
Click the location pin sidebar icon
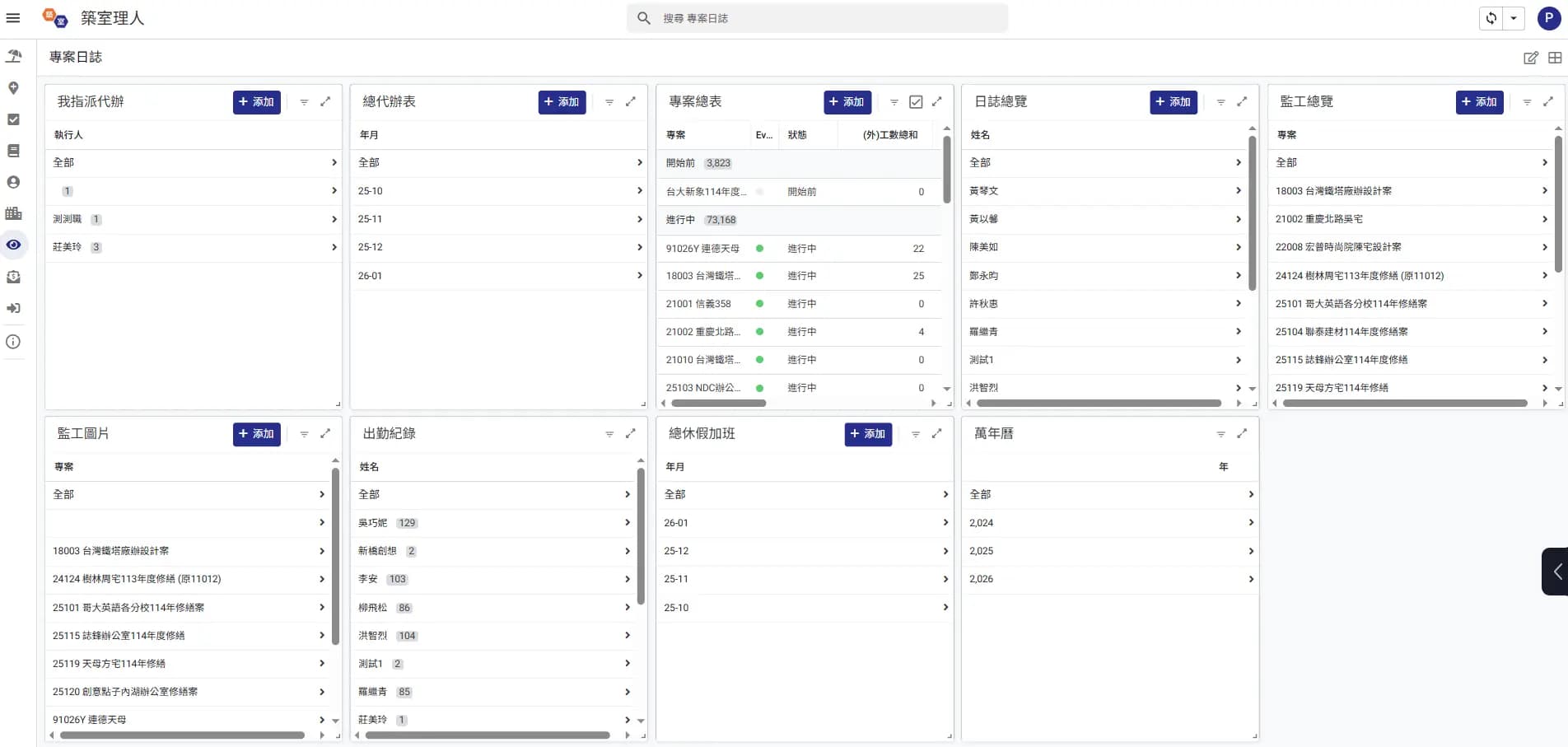pyautogui.click(x=13, y=88)
